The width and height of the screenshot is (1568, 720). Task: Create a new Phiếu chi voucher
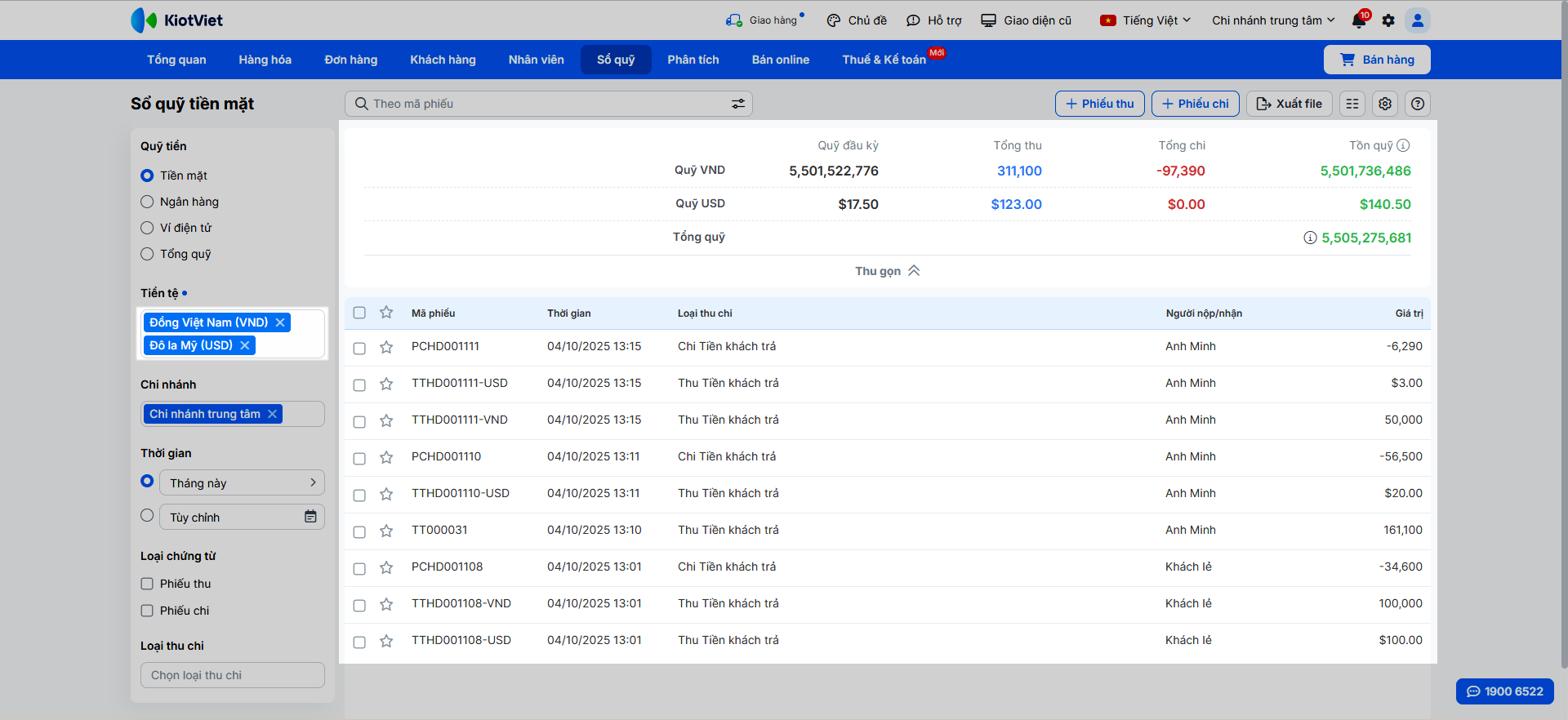point(1195,104)
